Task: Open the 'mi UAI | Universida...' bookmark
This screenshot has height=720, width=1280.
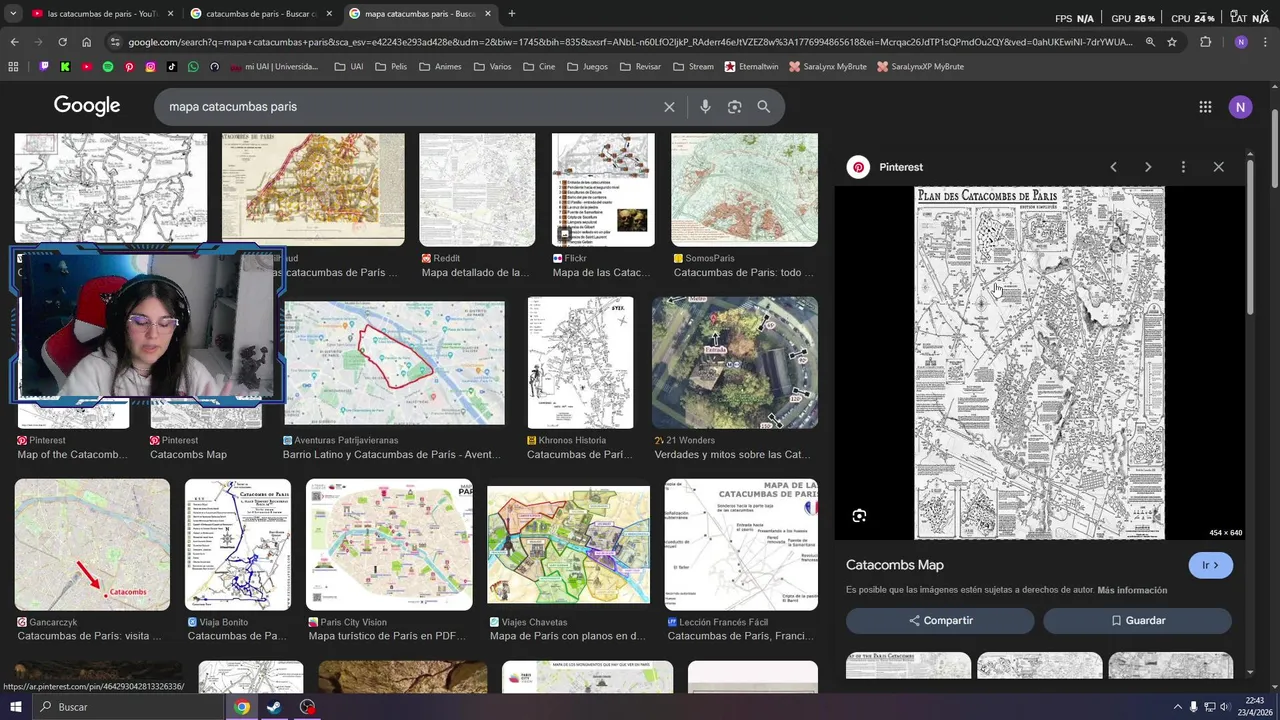Action: 273,67
